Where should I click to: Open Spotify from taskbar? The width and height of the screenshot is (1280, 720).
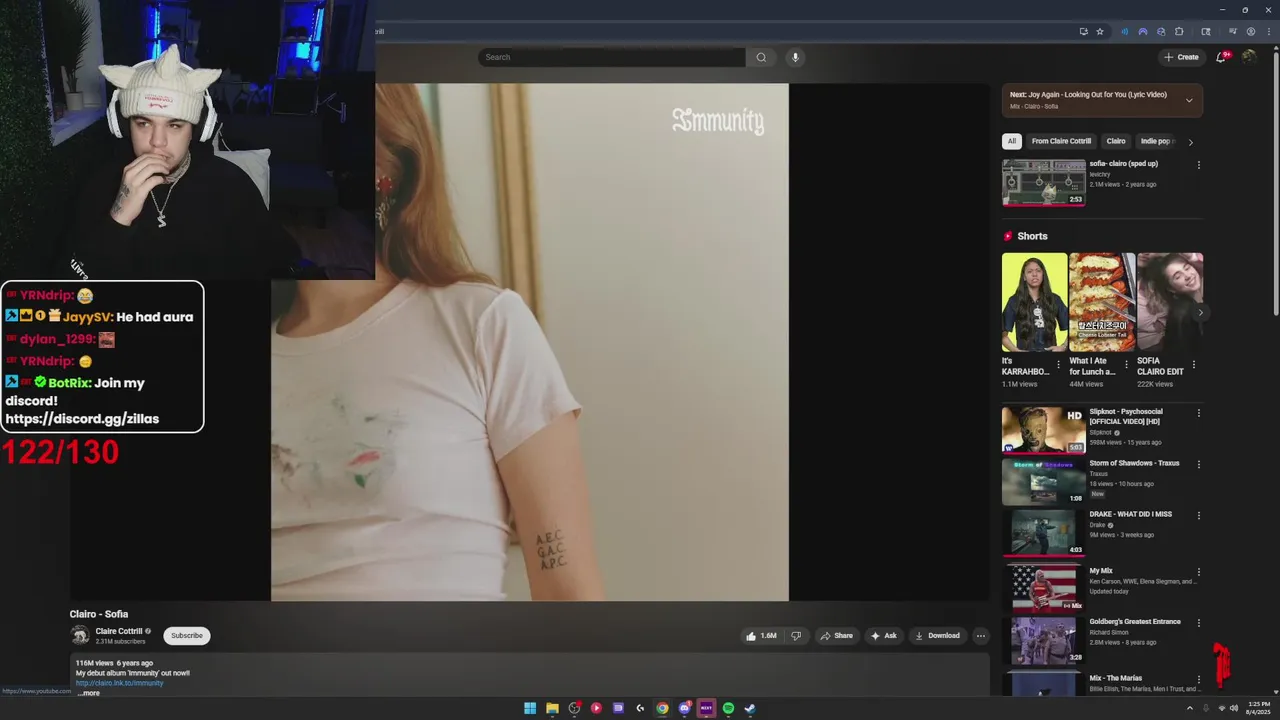pos(728,708)
